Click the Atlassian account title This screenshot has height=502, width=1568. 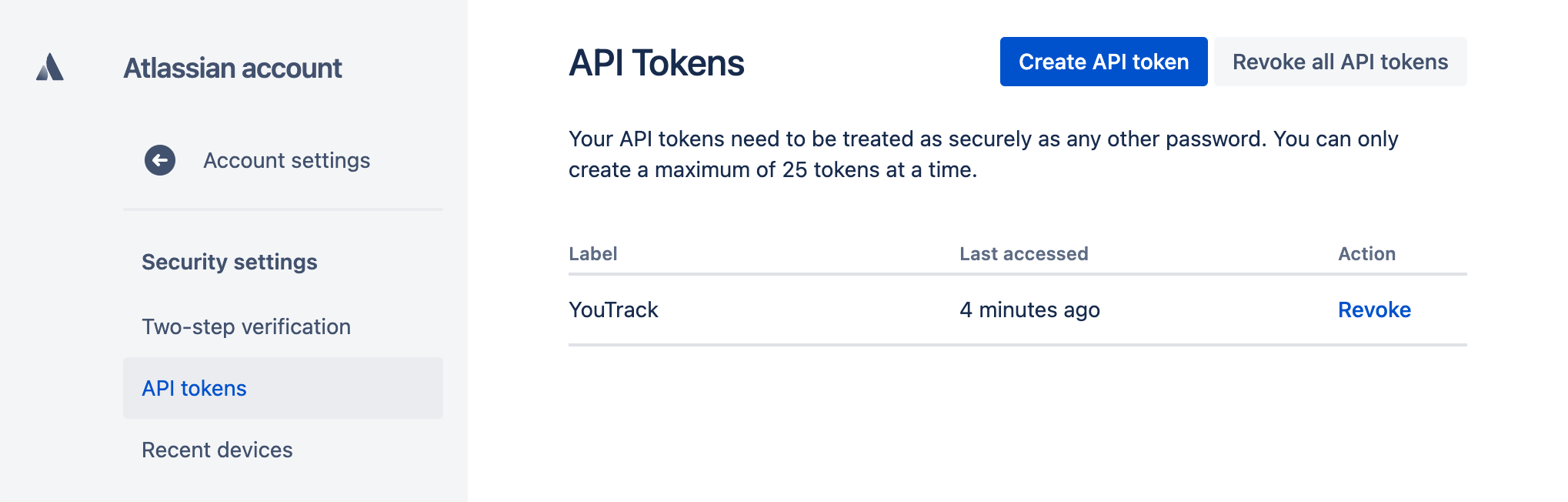tap(233, 68)
